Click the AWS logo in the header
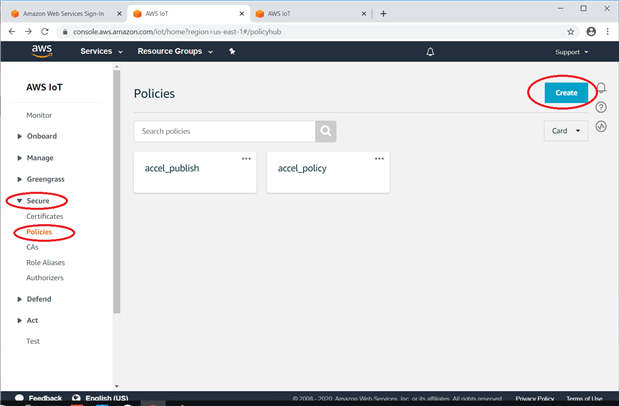 tap(42, 51)
